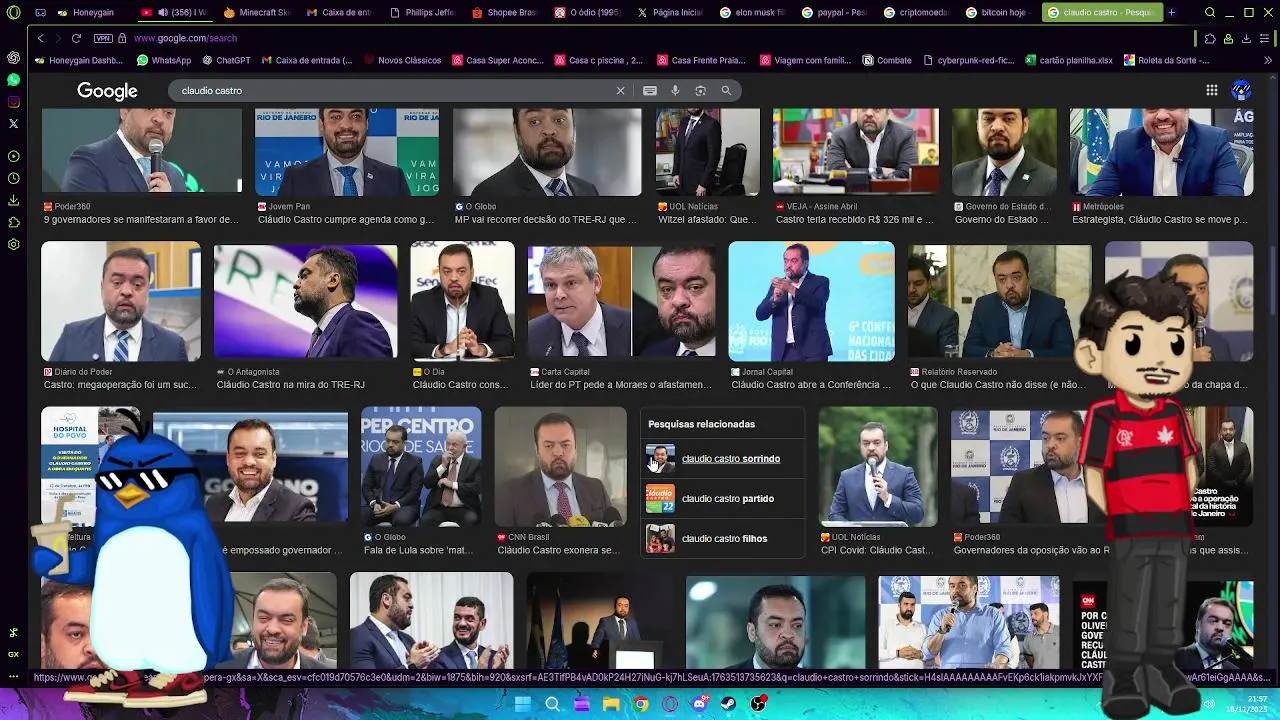Open related search 'claudio castro partido'
Screen dimensions: 1280x720
pos(722,498)
